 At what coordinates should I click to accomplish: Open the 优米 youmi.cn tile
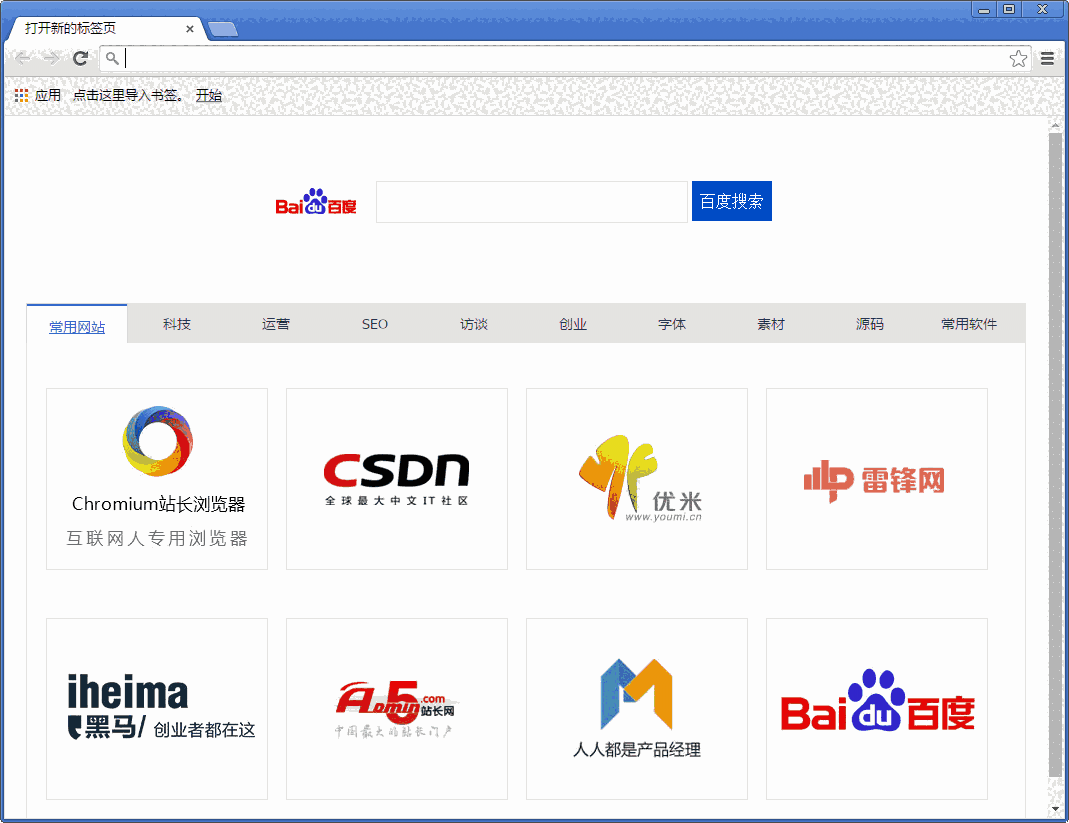637,479
